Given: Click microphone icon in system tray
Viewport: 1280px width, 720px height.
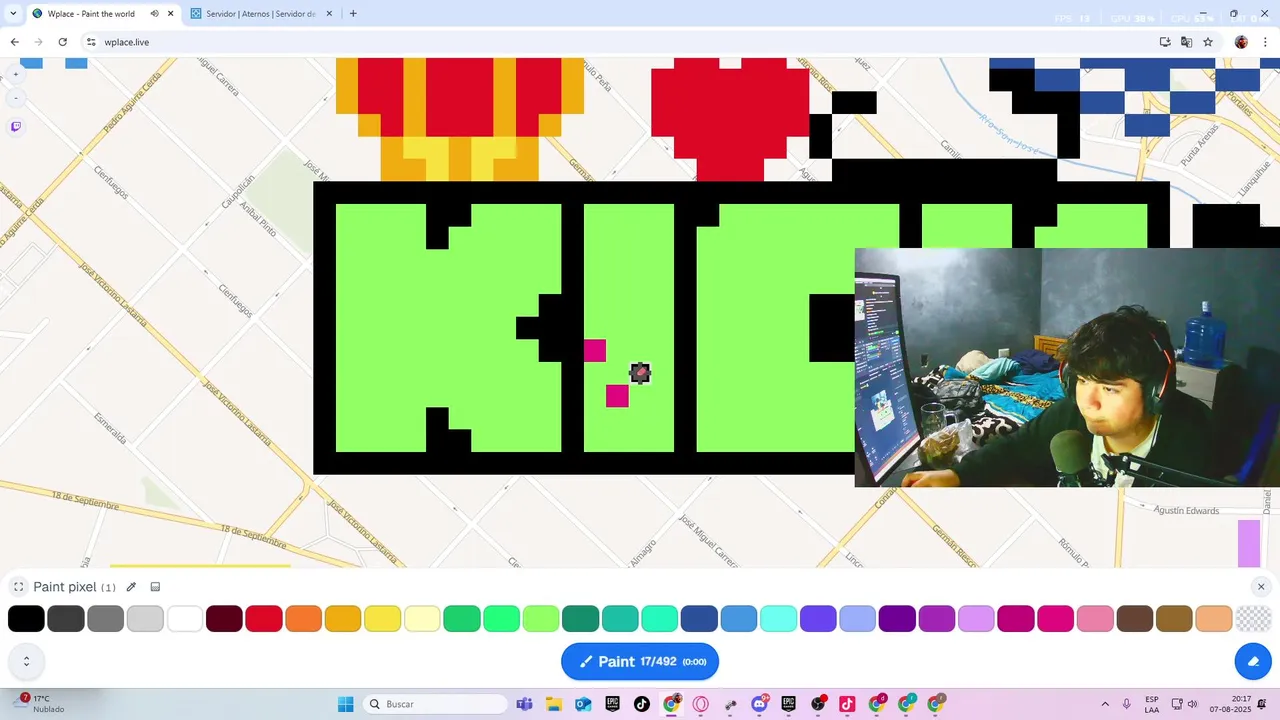Looking at the screenshot, I should point(1127,704).
